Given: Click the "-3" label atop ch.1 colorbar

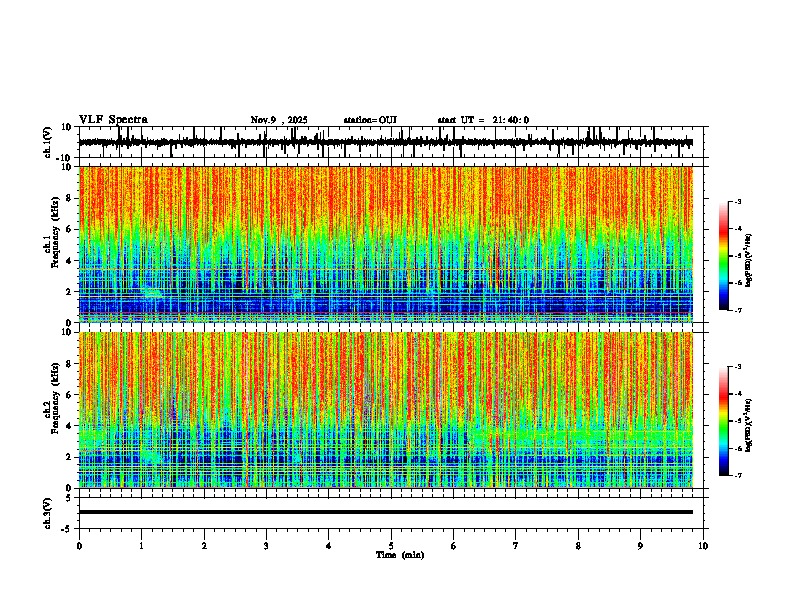Looking at the screenshot, I should (737, 202).
